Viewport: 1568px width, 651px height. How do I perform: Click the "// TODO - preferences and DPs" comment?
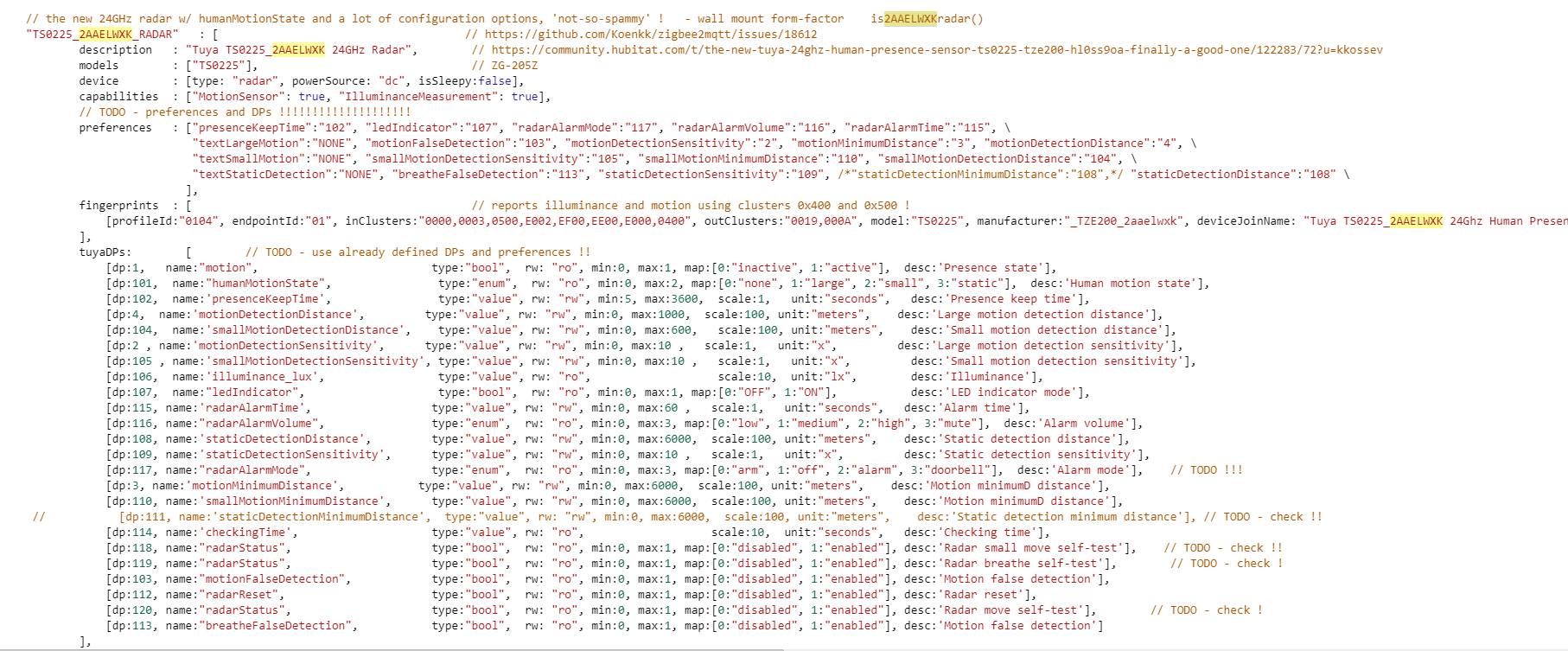[x=245, y=112]
